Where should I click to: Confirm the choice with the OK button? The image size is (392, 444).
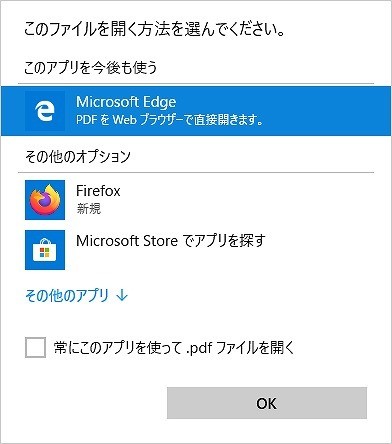tap(267, 403)
